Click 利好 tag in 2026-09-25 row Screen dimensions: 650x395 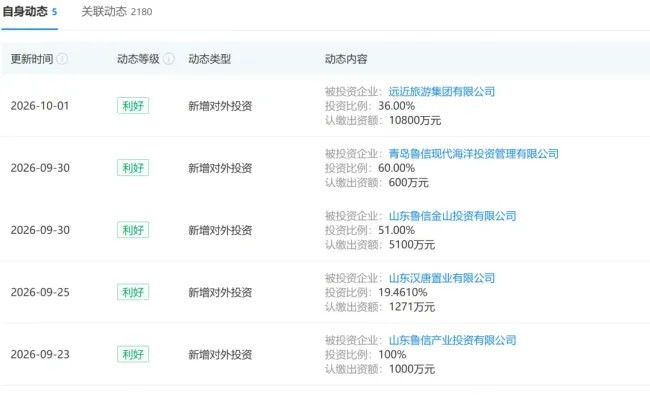pos(133,292)
